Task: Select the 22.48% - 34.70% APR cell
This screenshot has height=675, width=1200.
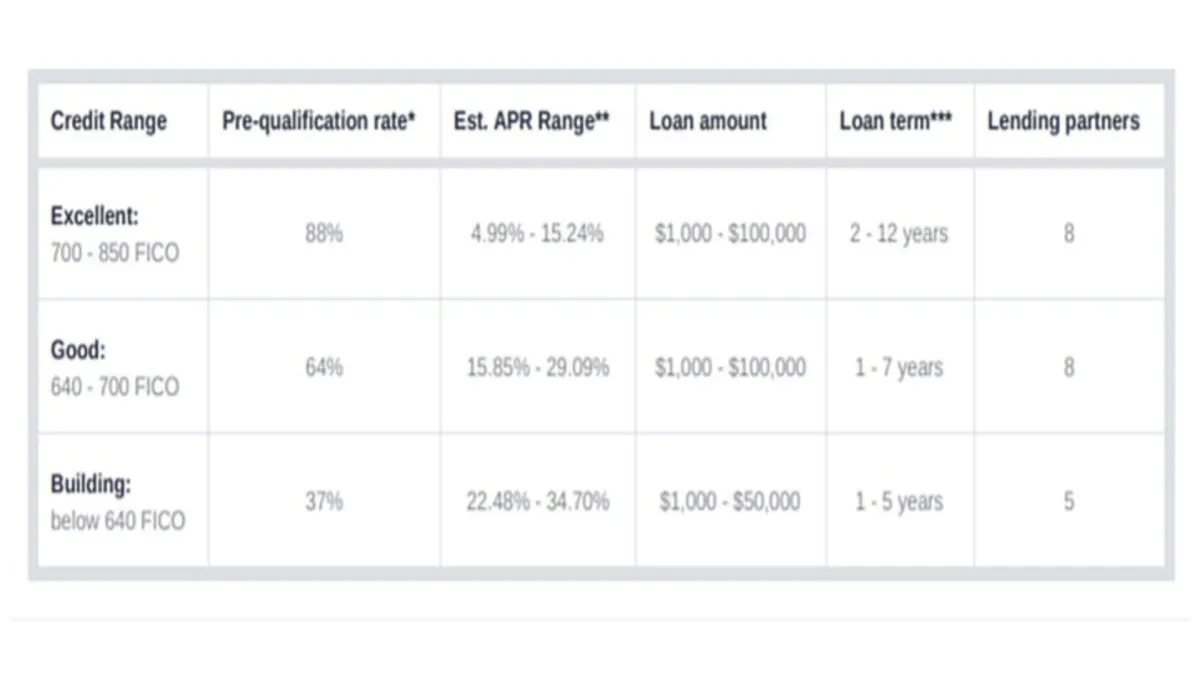Action: [x=537, y=502]
